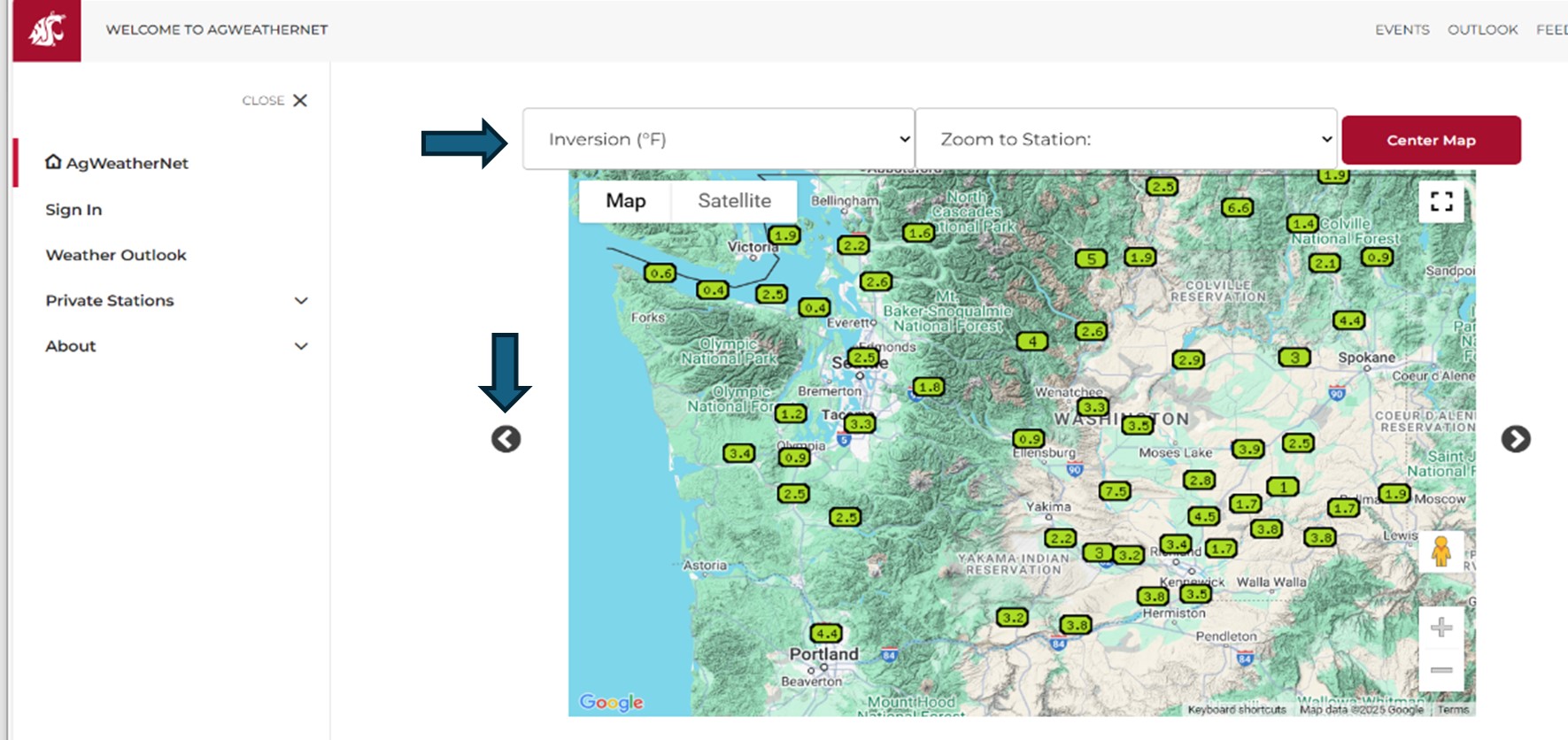Select the 6.6 station marker
Image resolution: width=1568 pixels, height=740 pixels.
point(1237,208)
